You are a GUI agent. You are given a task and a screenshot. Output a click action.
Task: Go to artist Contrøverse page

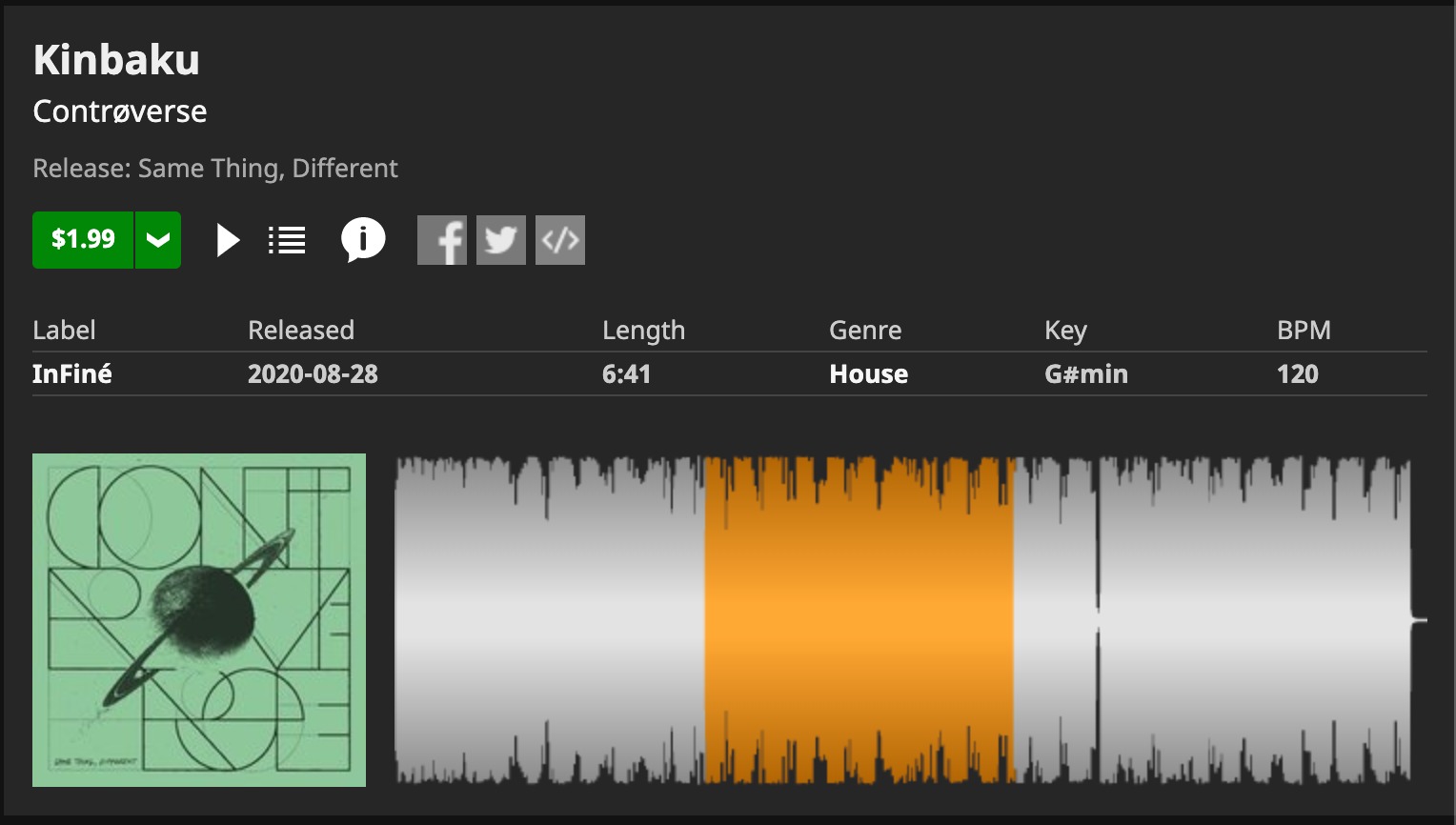click(120, 111)
